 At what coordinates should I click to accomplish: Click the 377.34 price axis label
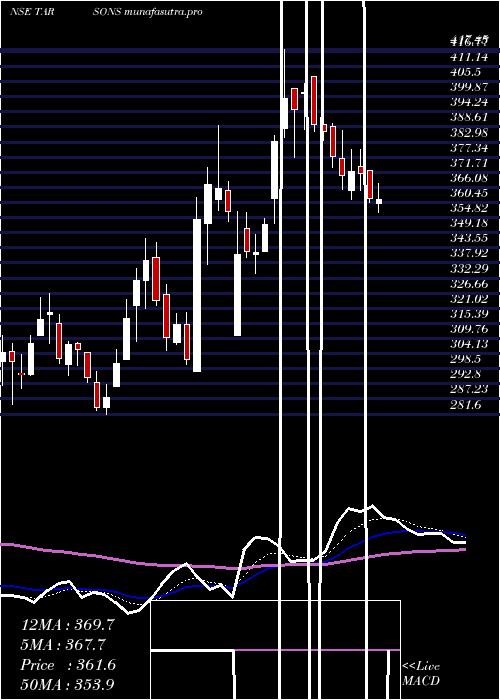[x=469, y=148]
